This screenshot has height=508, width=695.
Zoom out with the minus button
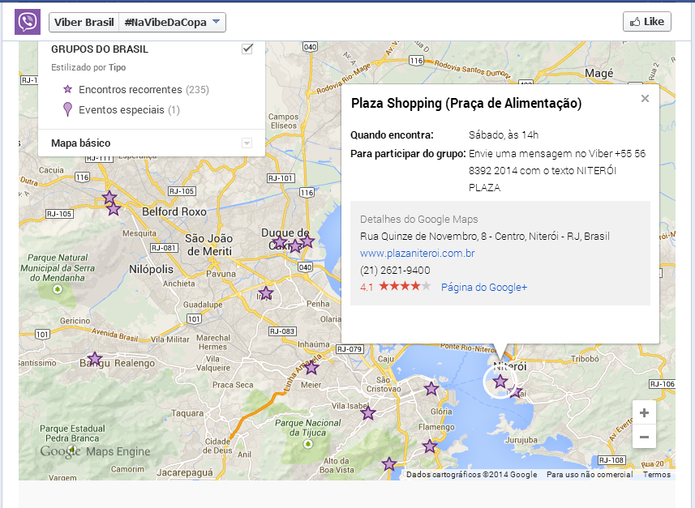[644, 437]
